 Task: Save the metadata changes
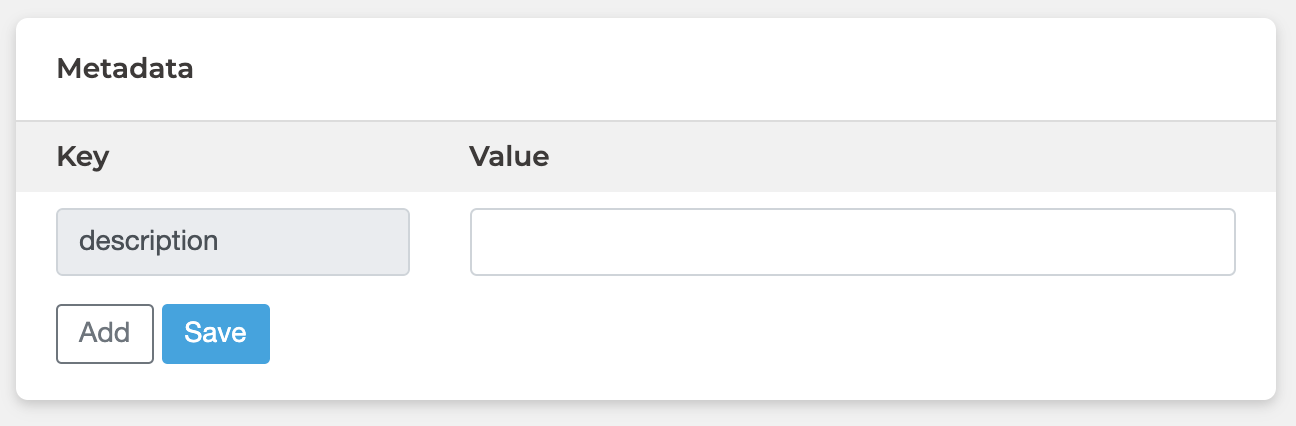click(x=216, y=334)
